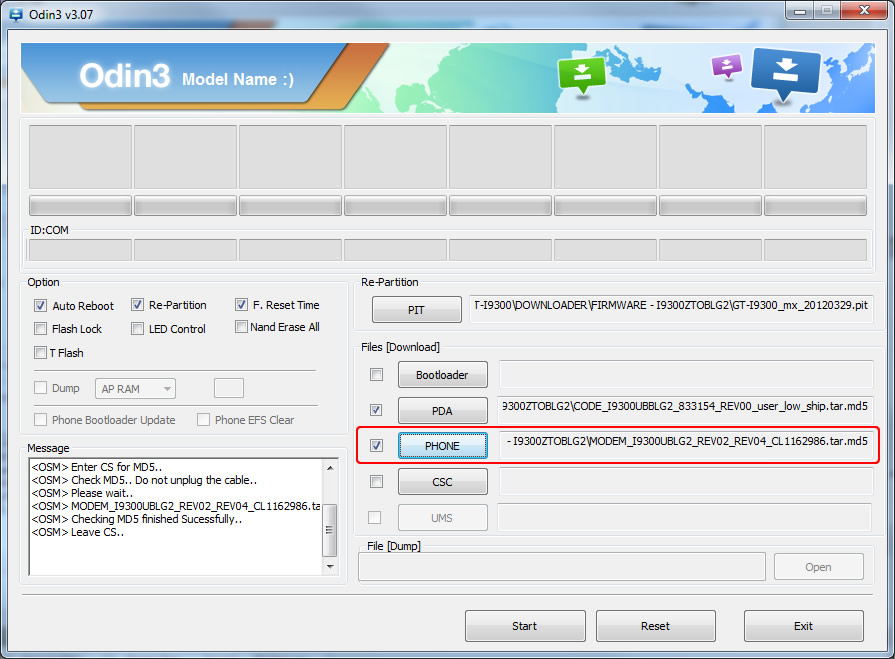Click the Open dump file button
The height and width of the screenshot is (659, 895).
pos(819,567)
